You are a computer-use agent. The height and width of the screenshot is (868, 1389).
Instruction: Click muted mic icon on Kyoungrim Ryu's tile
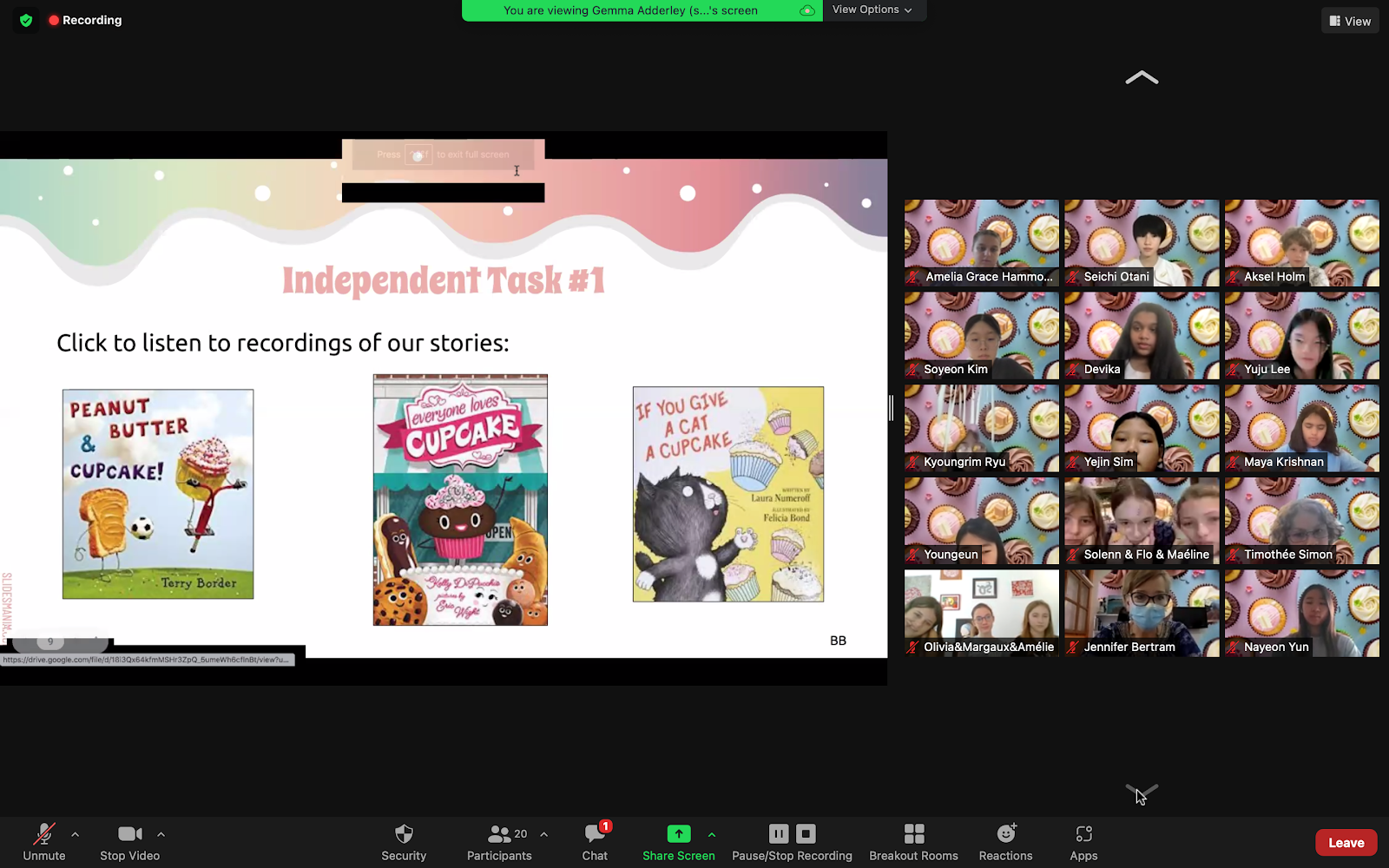[x=913, y=463]
